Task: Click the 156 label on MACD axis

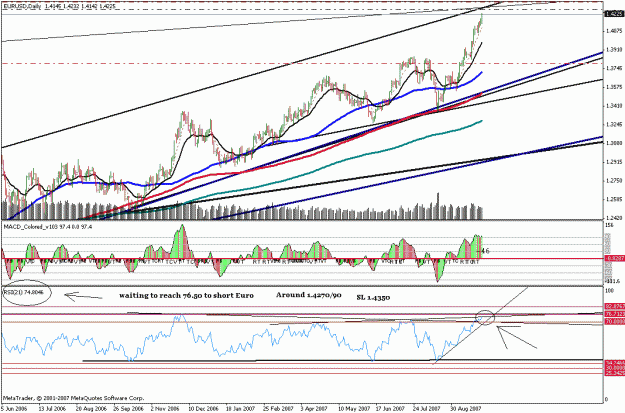Action: click(x=609, y=226)
